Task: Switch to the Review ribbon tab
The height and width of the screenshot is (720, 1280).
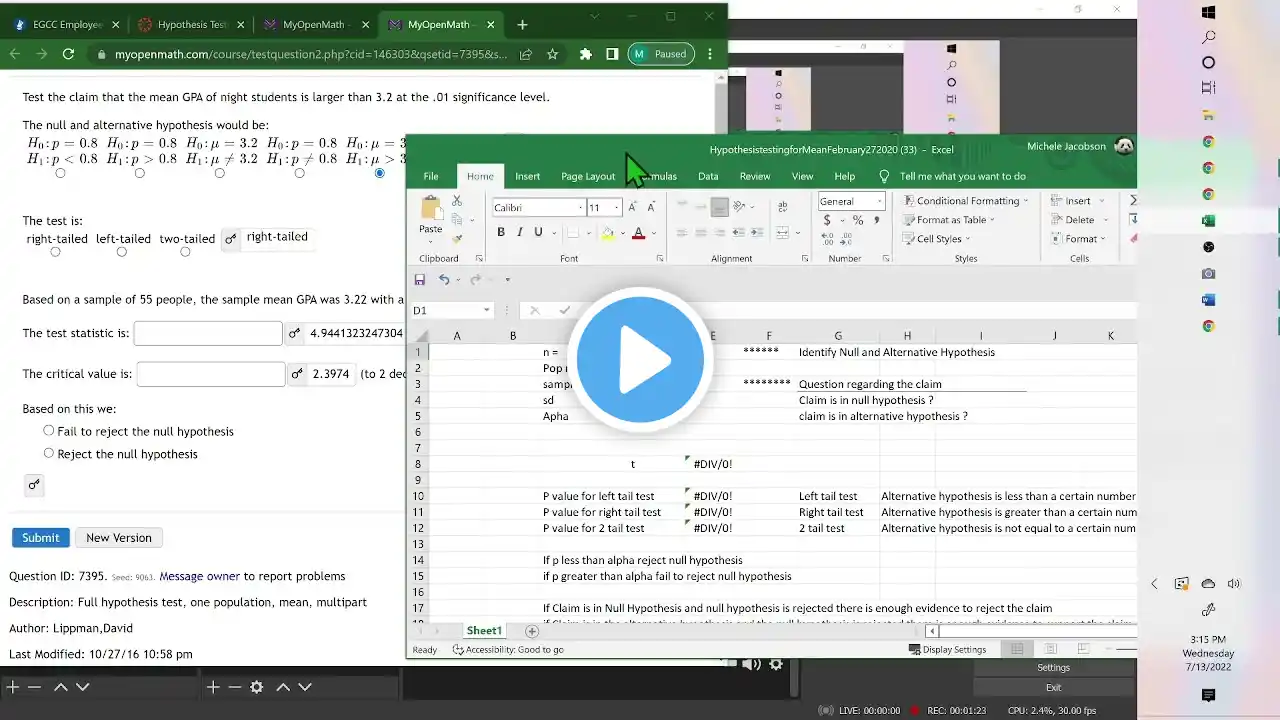Action: pyautogui.click(x=755, y=176)
